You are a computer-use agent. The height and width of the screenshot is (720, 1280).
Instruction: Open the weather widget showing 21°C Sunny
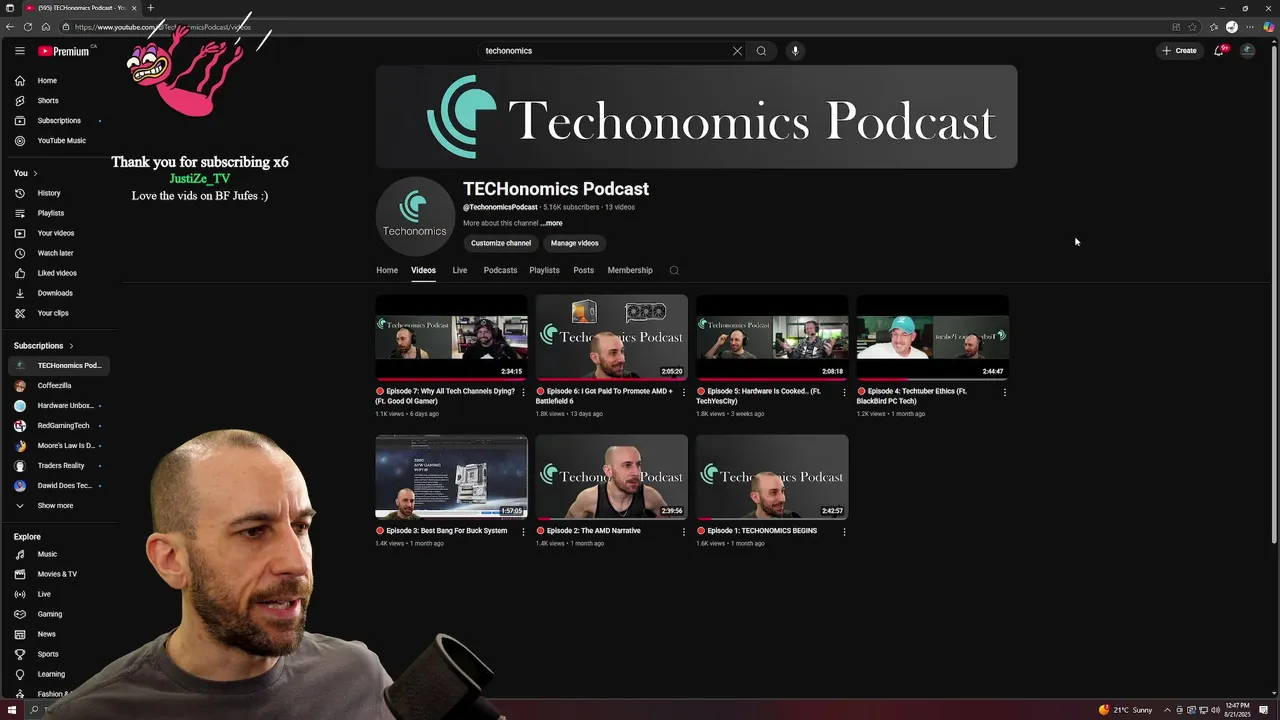click(x=1125, y=710)
